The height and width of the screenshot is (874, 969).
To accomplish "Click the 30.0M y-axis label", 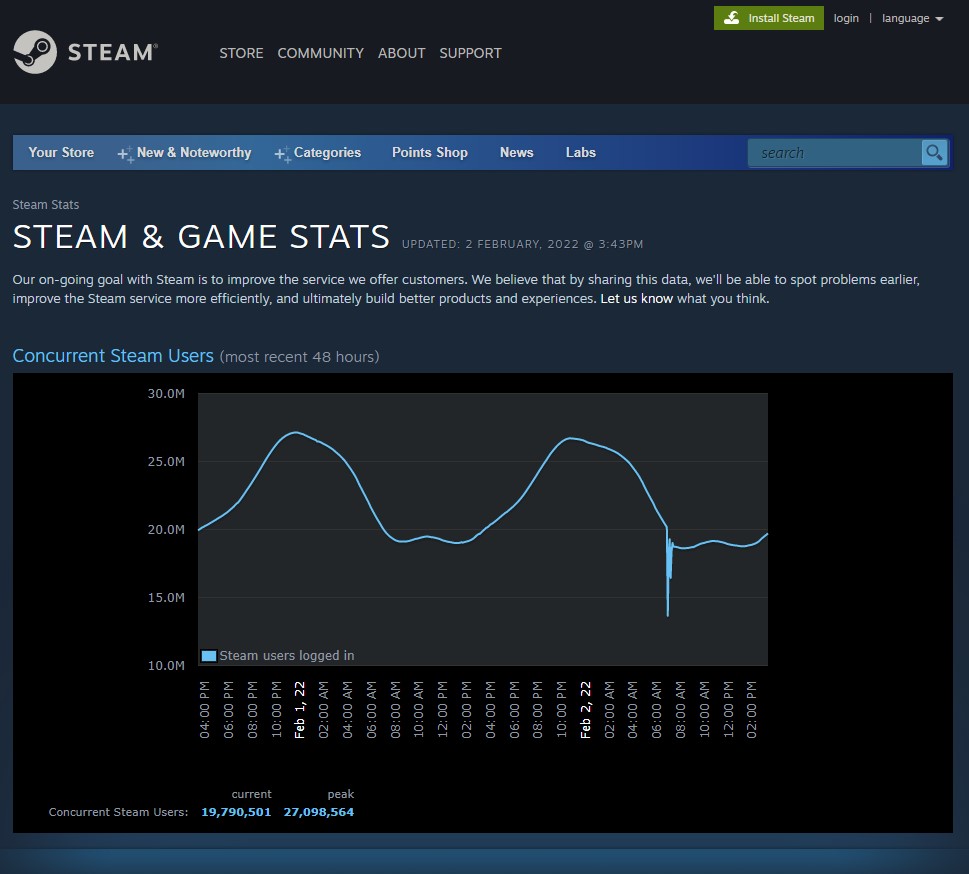I will (166, 394).
